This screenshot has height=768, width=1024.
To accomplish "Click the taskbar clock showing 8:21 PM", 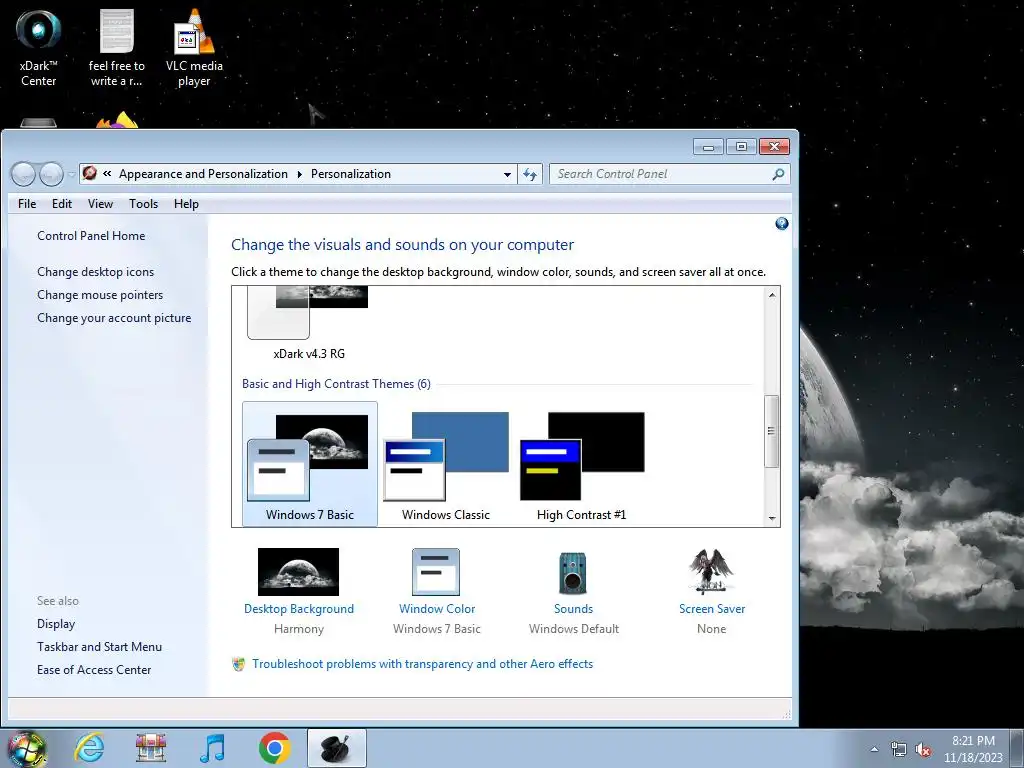I will (x=972, y=749).
